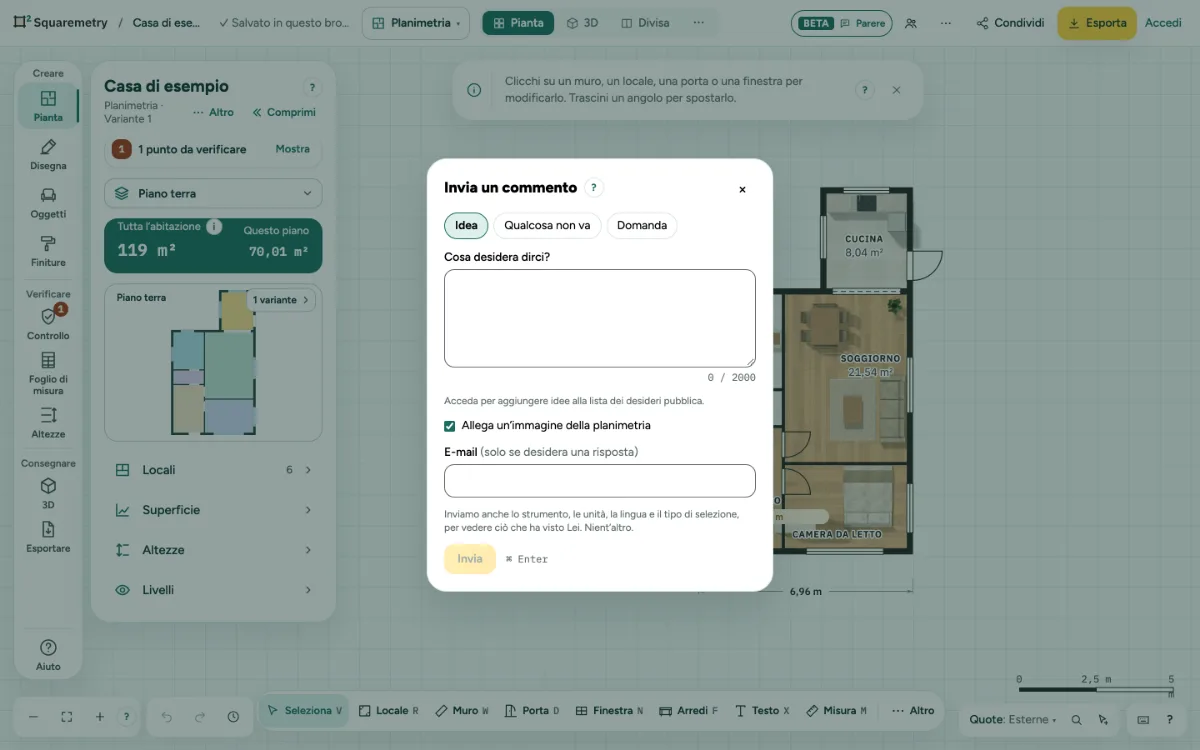Click the E-mail input field
Image resolution: width=1200 pixels, height=750 pixels.
(x=600, y=481)
